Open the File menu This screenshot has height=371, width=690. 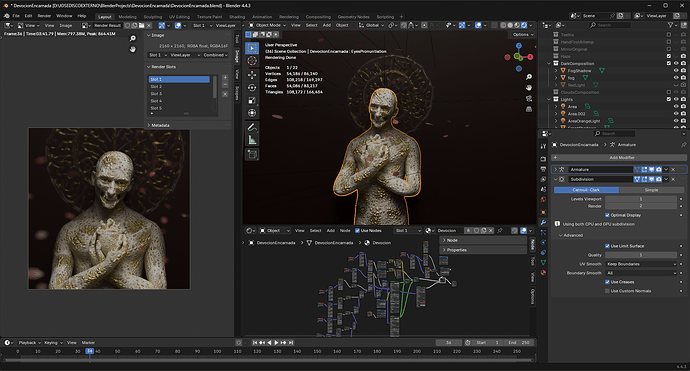coord(16,16)
